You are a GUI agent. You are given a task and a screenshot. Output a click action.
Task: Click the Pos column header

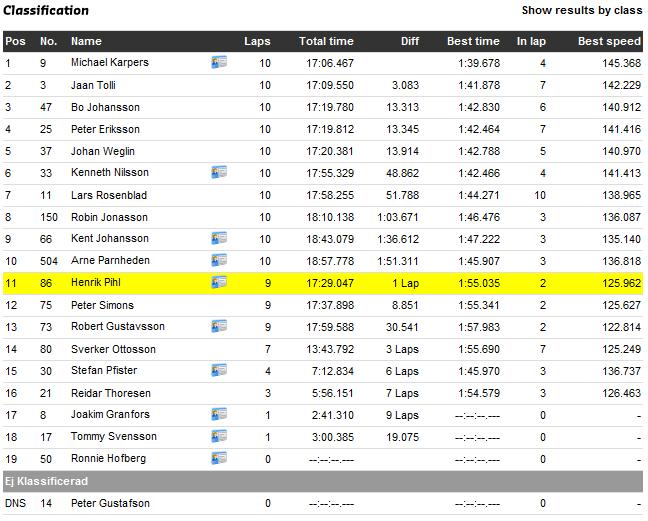point(15,41)
